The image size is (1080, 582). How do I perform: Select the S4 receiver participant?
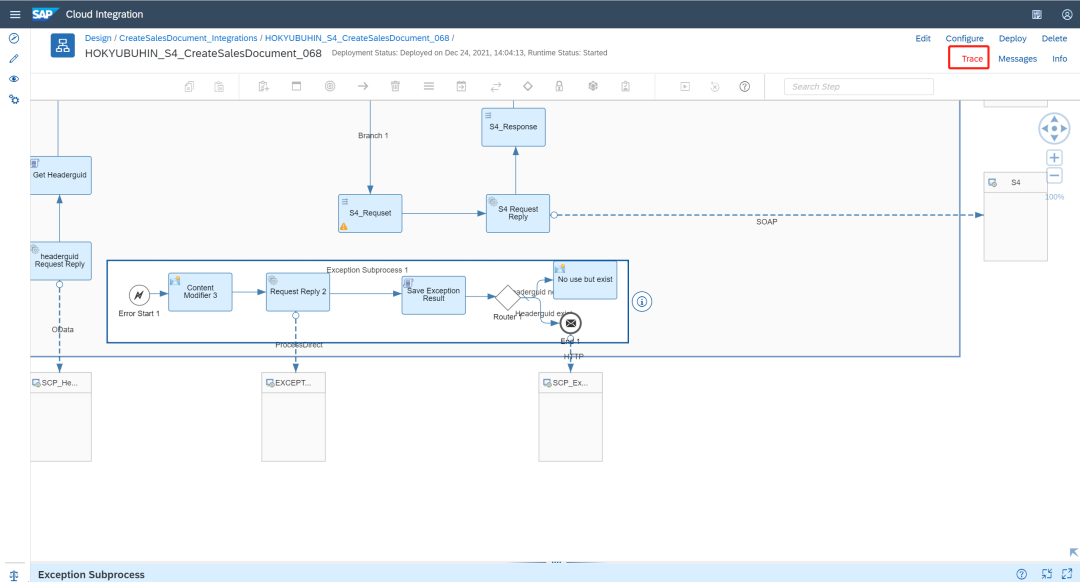pos(1015,216)
